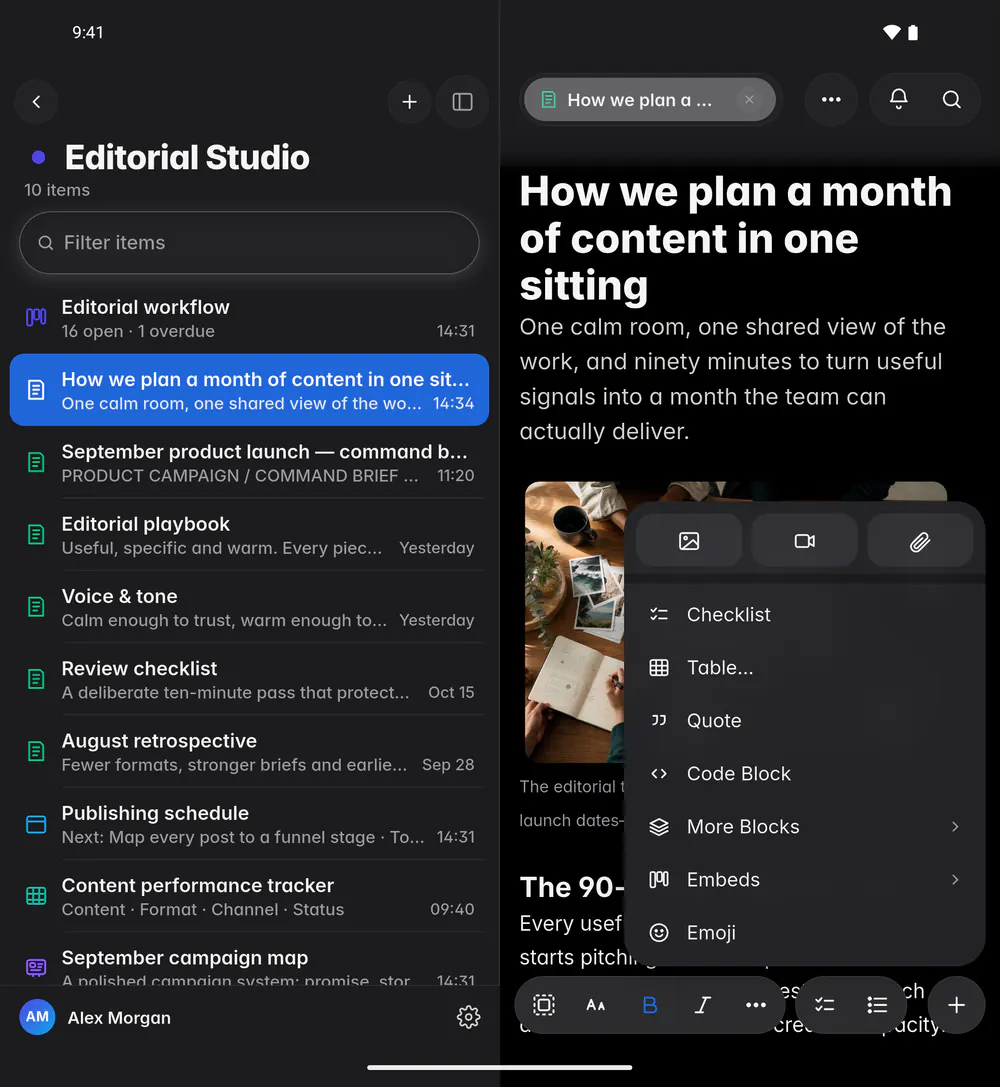The image size is (1000, 1087).
Task: Click the block selection icon in the format toolbar
Action: pos(544,1005)
